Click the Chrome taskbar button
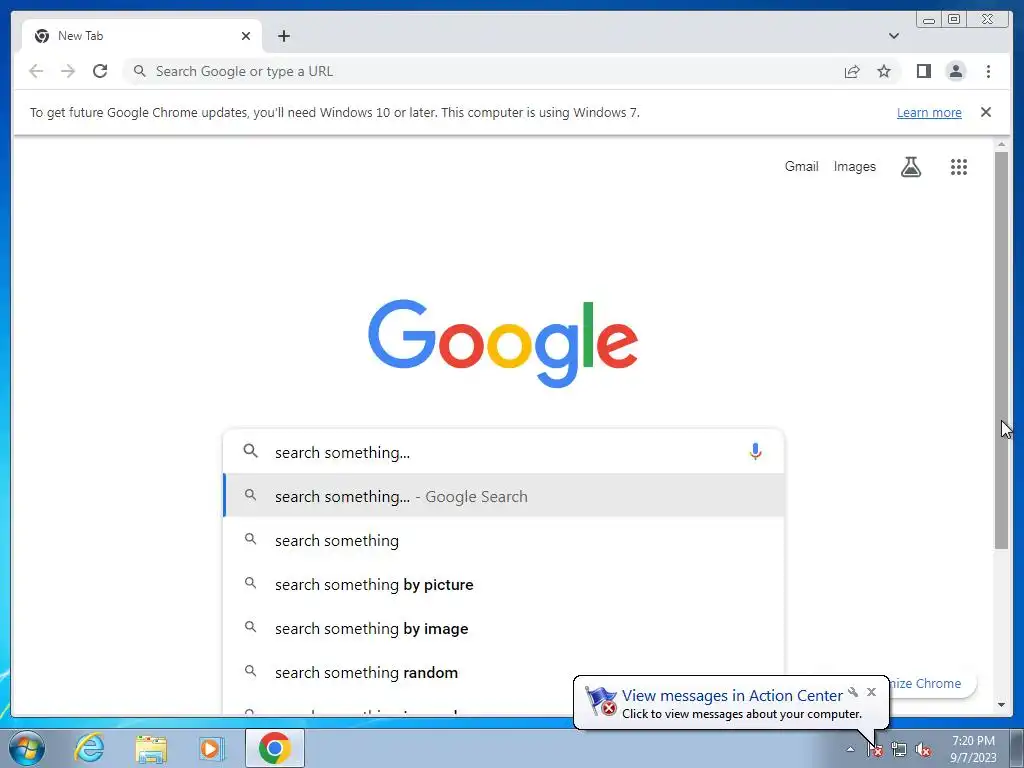 275,748
